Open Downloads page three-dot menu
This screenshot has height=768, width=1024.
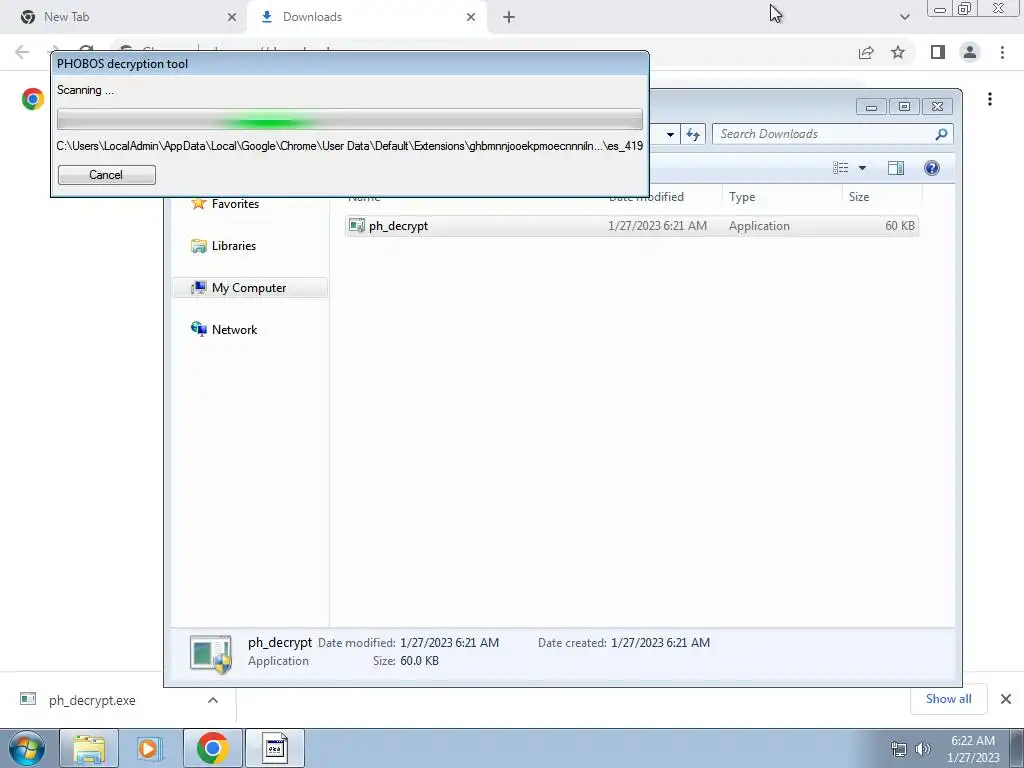(990, 99)
